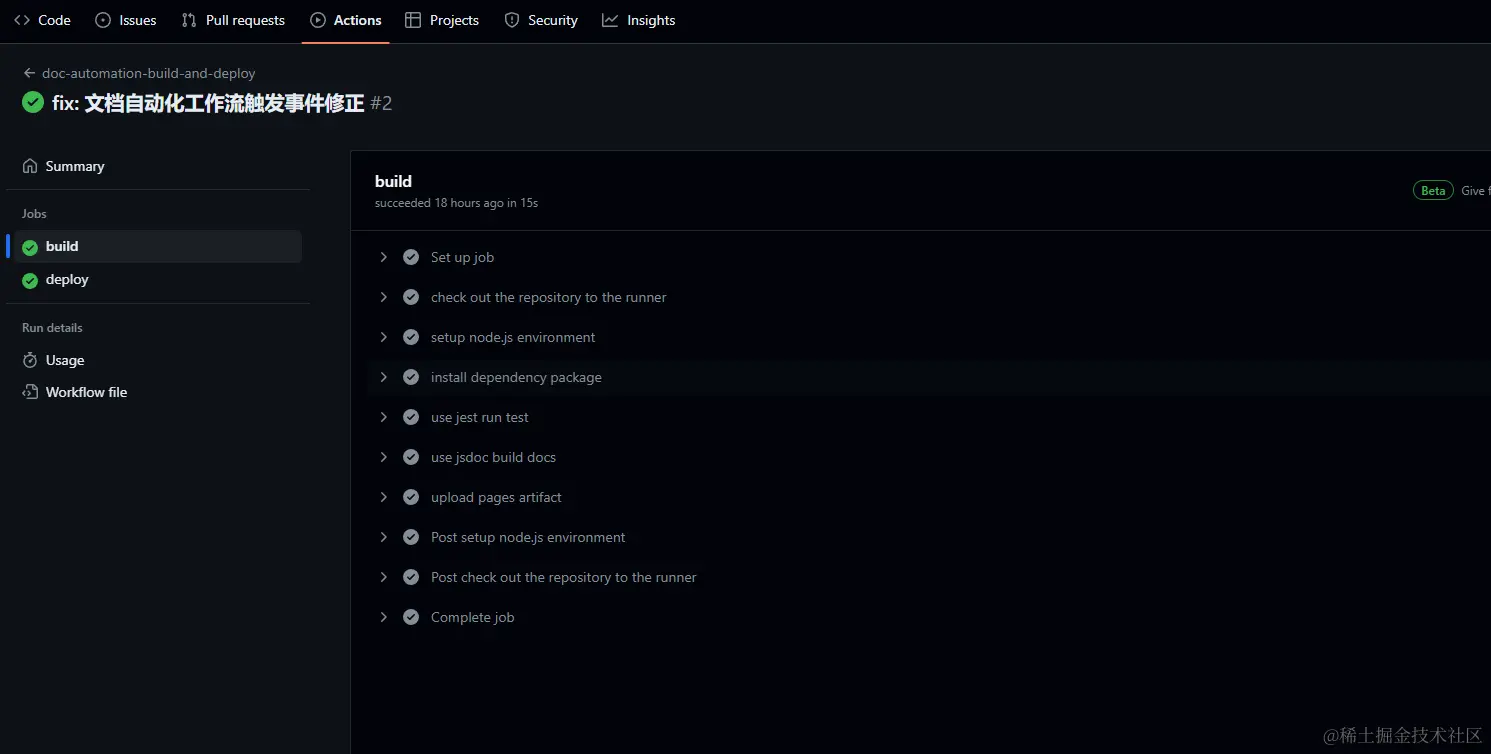Click the Security shield icon
This screenshot has width=1491, height=754.
[x=512, y=20]
